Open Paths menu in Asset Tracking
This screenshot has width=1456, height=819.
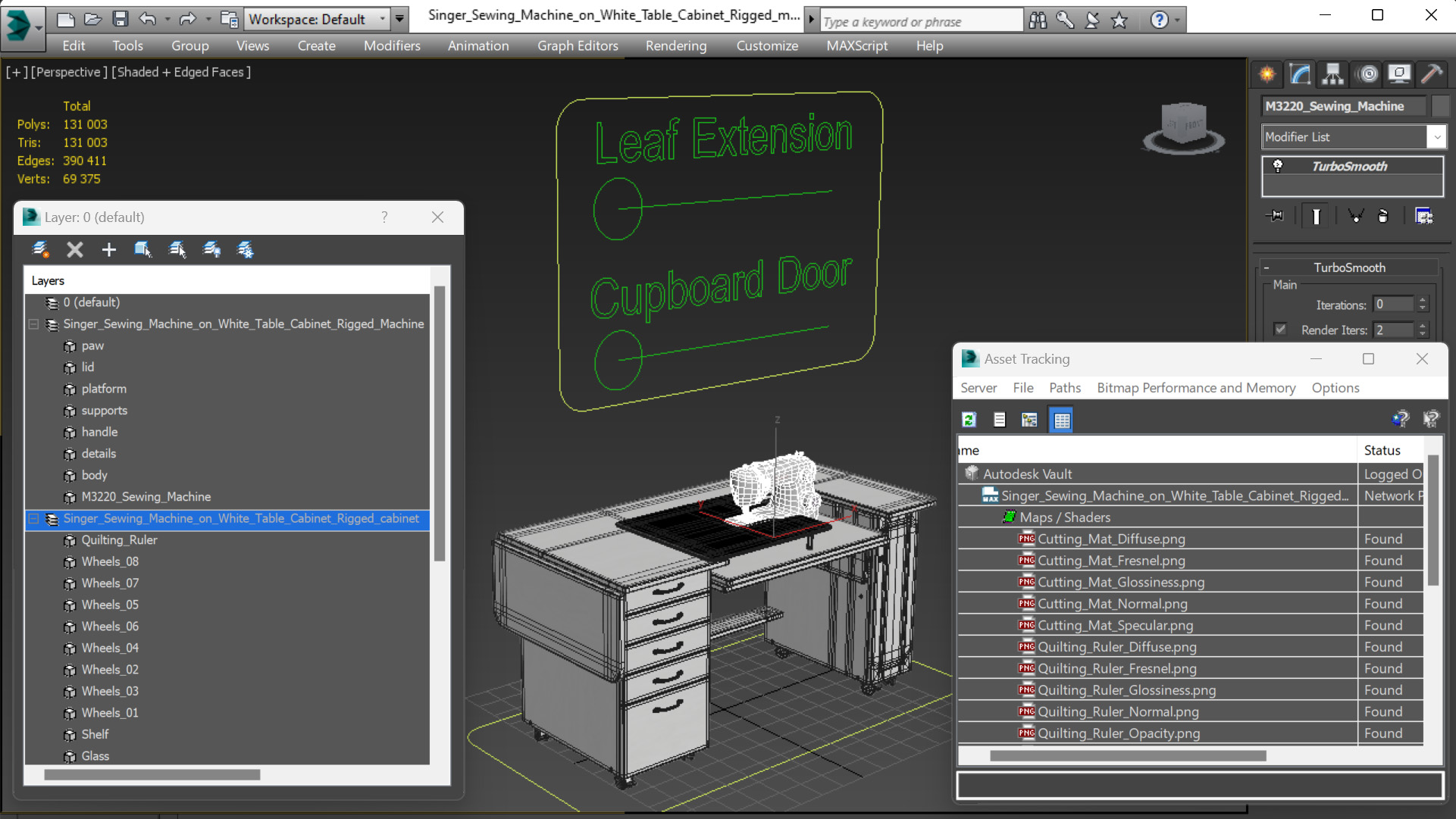(x=1065, y=388)
